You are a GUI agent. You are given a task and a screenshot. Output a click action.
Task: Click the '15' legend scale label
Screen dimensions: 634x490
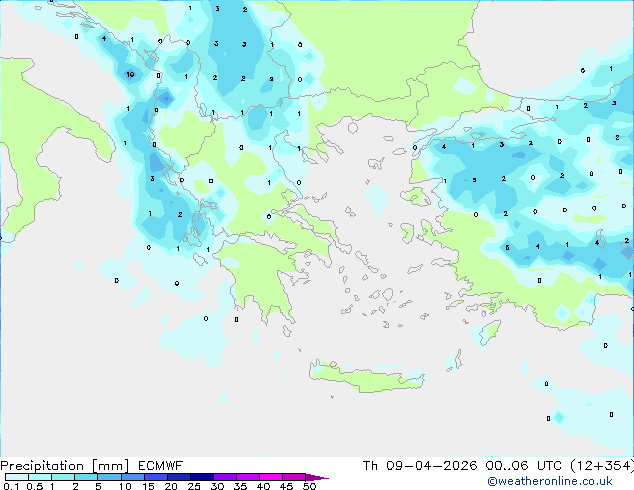148,486
